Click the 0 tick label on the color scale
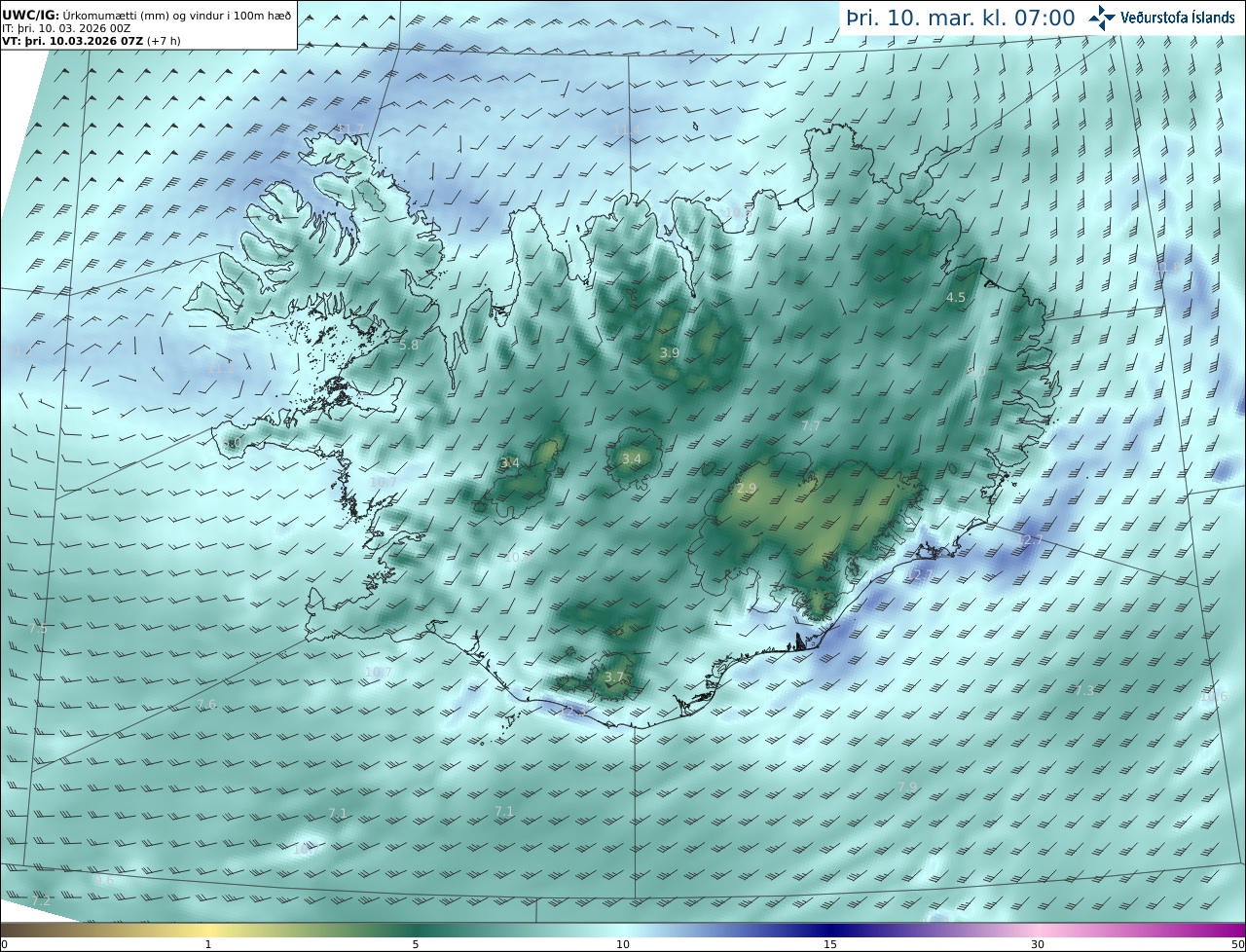The width and height of the screenshot is (1246, 952). coord(4,944)
